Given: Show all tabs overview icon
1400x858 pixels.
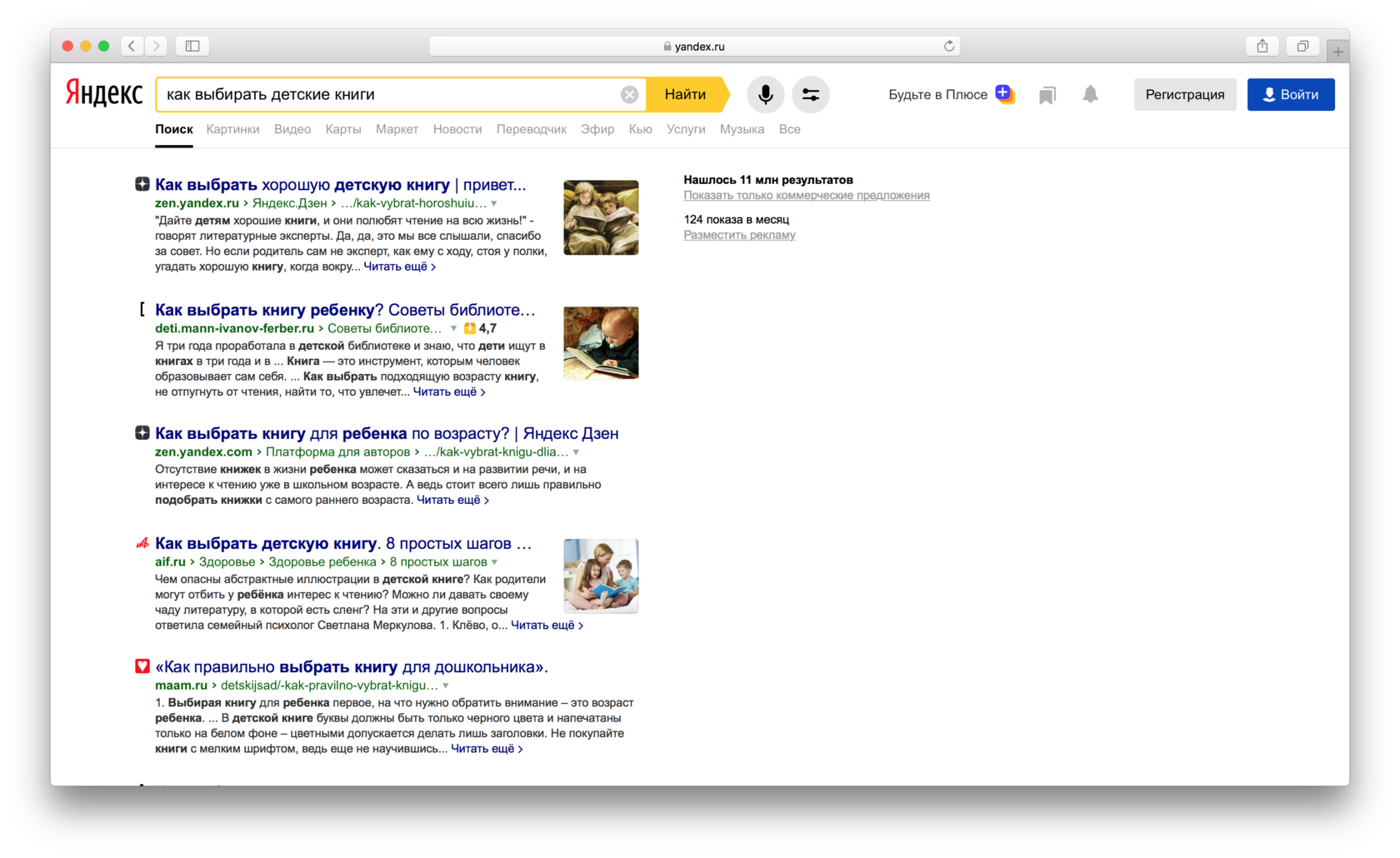Looking at the screenshot, I should [1302, 46].
